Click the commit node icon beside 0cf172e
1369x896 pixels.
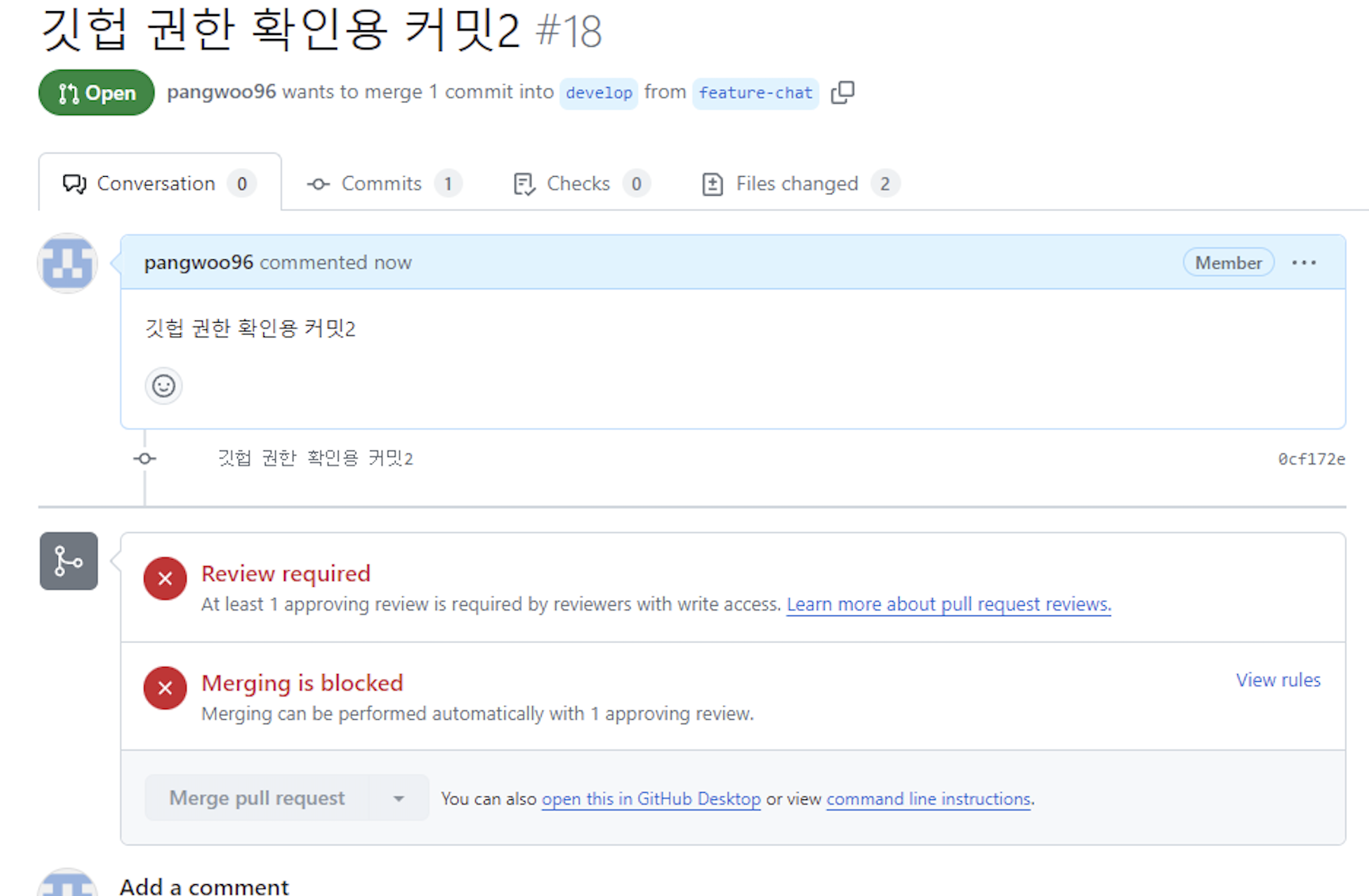click(x=144, y=458)
